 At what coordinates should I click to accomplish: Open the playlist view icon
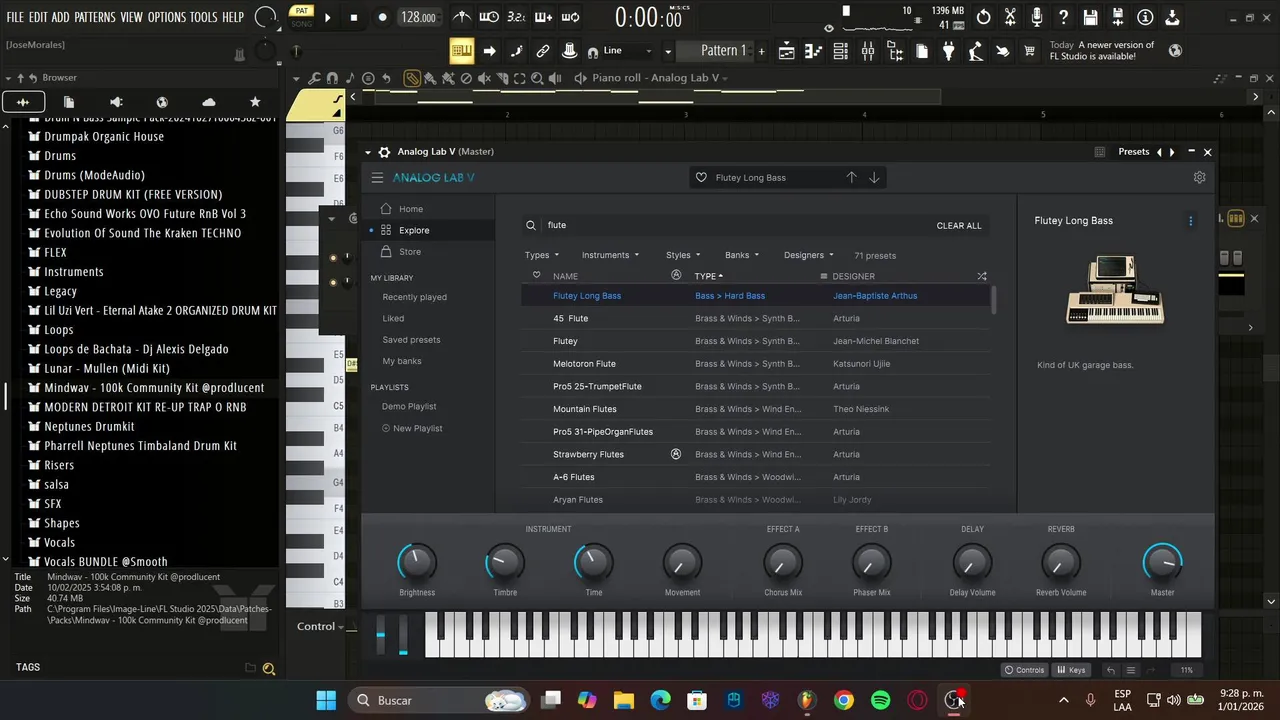786,51
